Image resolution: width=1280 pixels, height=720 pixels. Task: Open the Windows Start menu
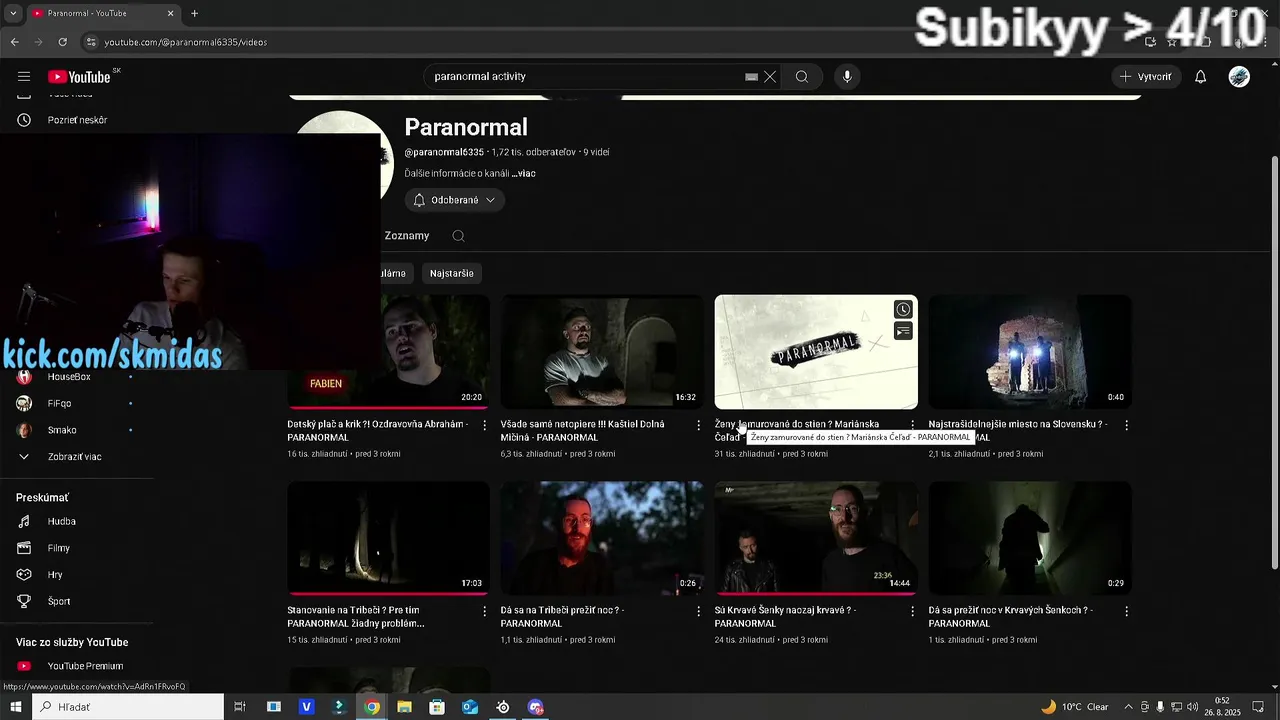point(15,707)
